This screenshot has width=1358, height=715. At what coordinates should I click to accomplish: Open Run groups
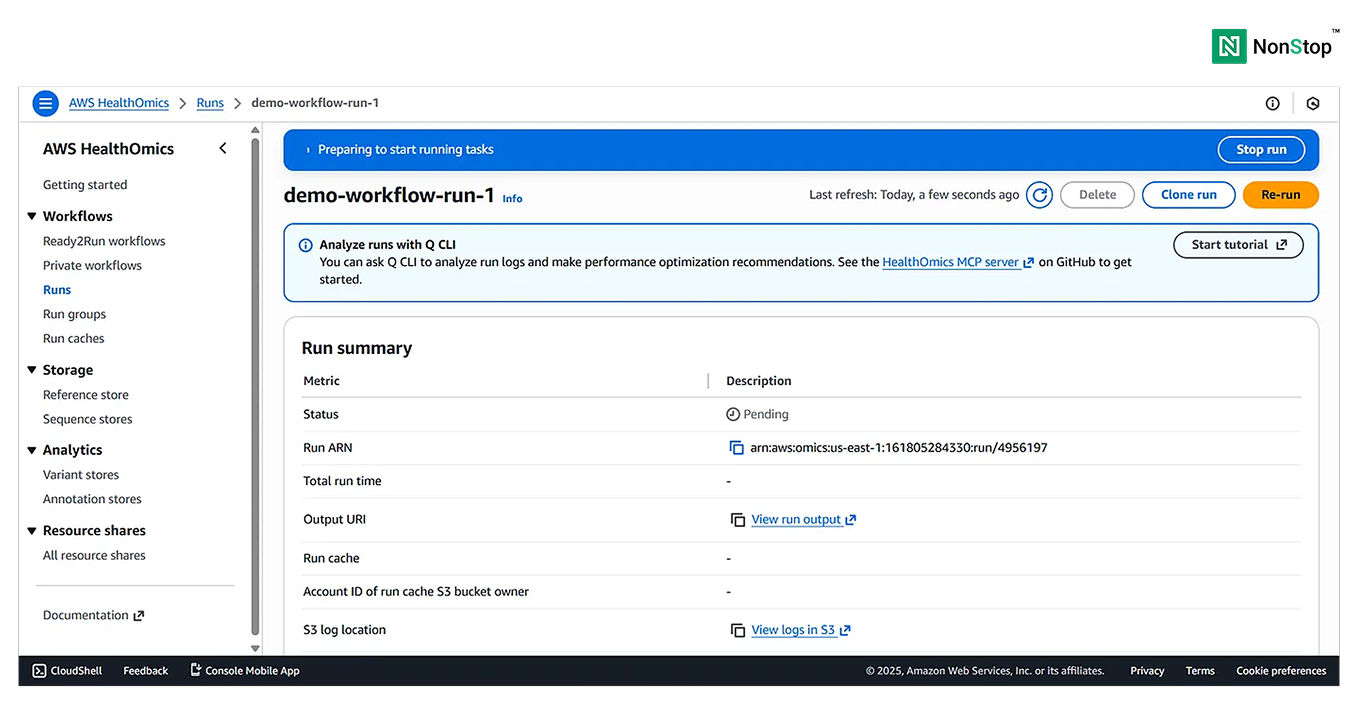point(74,314)
